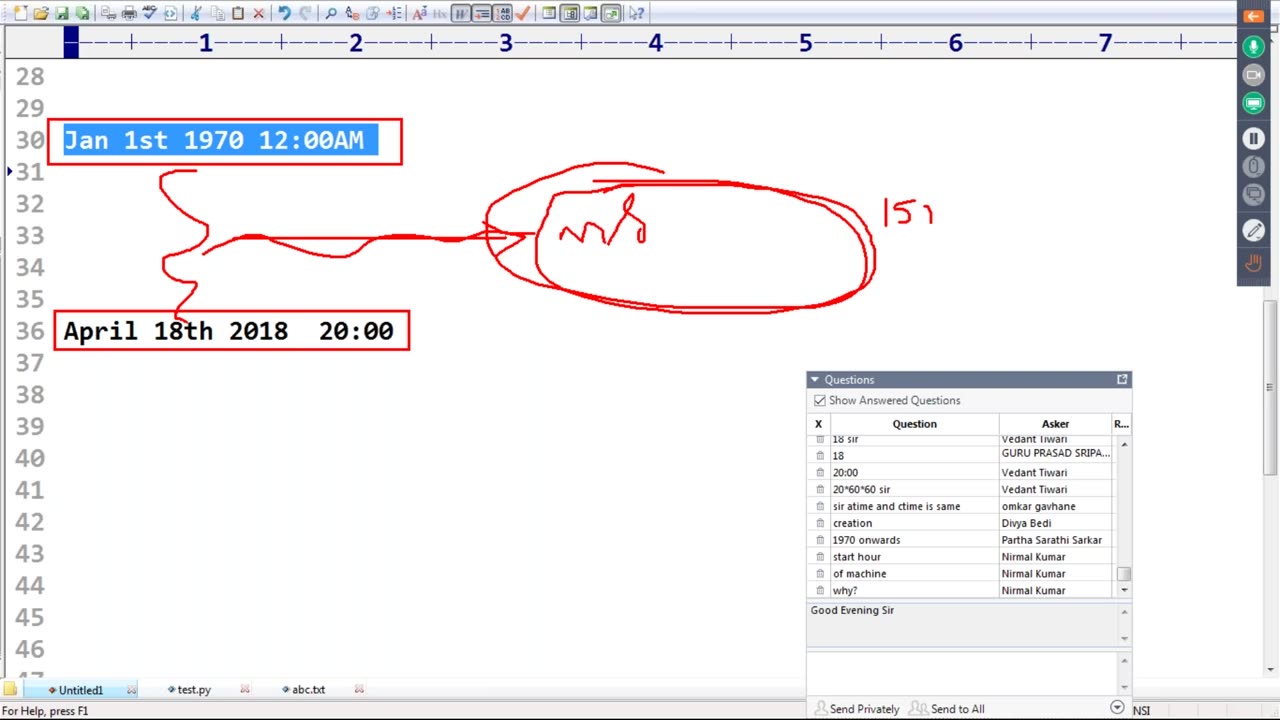Open the pen drawing tools
Screen dimensions: 1280x720
tap(1253, 231)
